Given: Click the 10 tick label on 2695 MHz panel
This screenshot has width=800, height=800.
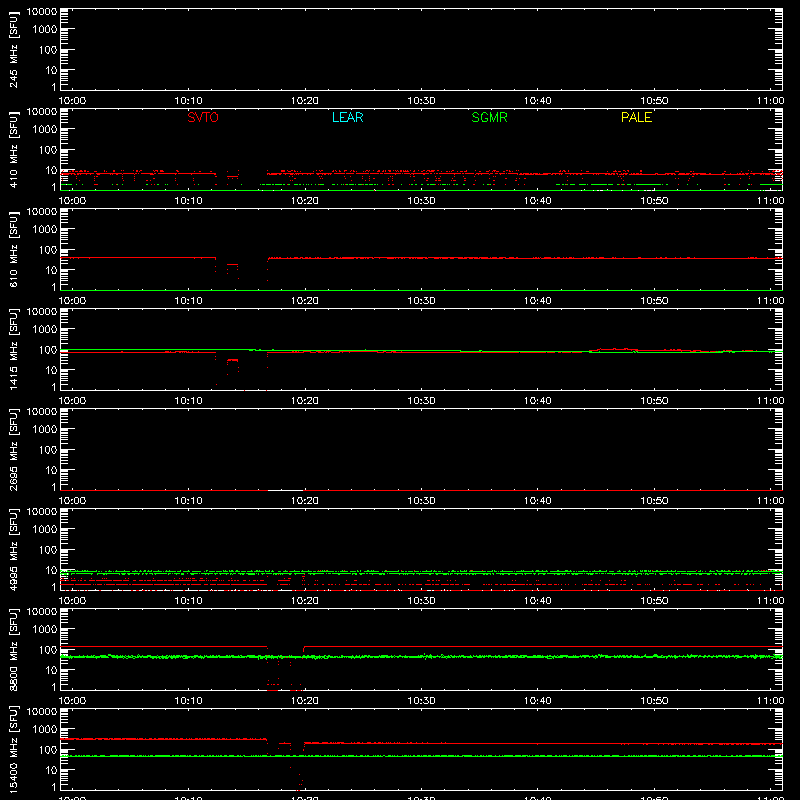Looking at the screenshot, I should pyautogui.click(x=51, y=470).
